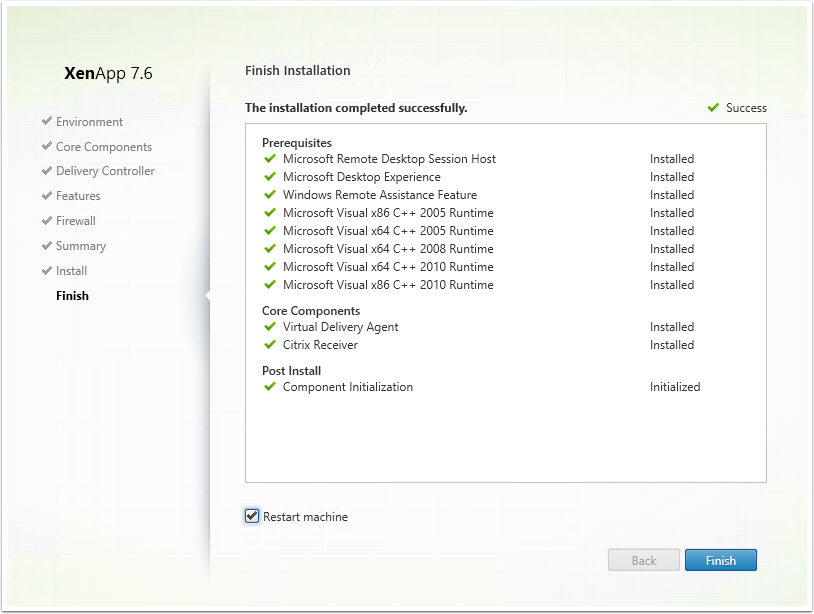Click checkmark beside x64 C++ 2005 Runtime
Image resolution: width=814 pixels, height=614 pixels.
(270, 230)
